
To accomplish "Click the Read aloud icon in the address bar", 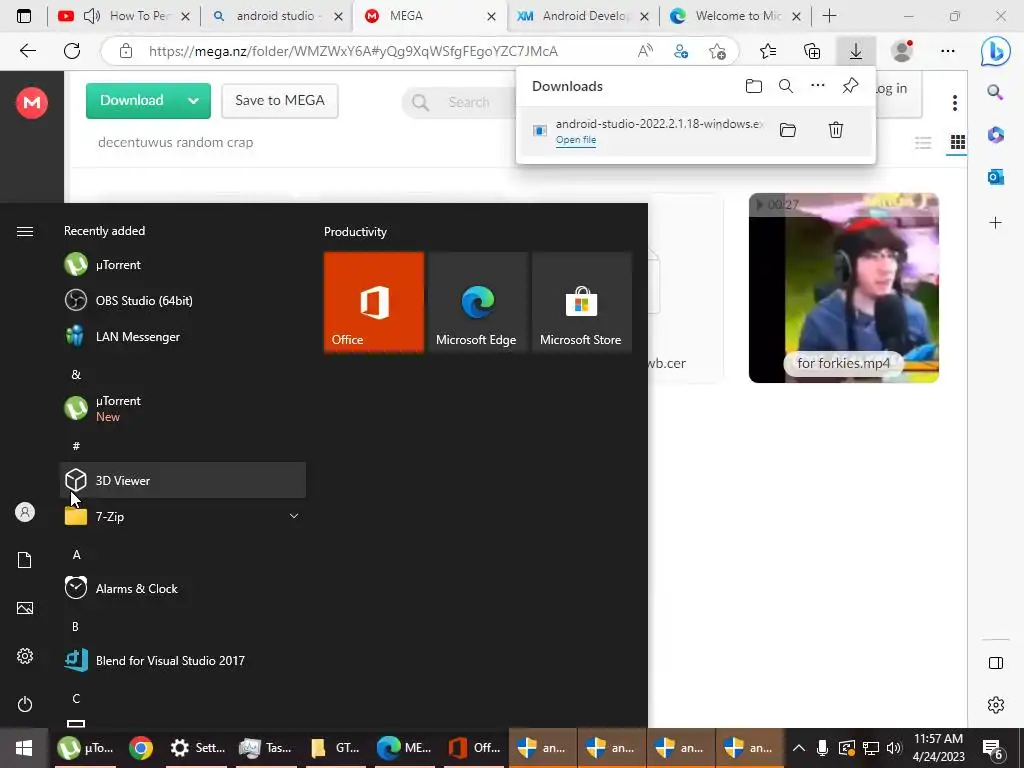I will click(645, 51).
